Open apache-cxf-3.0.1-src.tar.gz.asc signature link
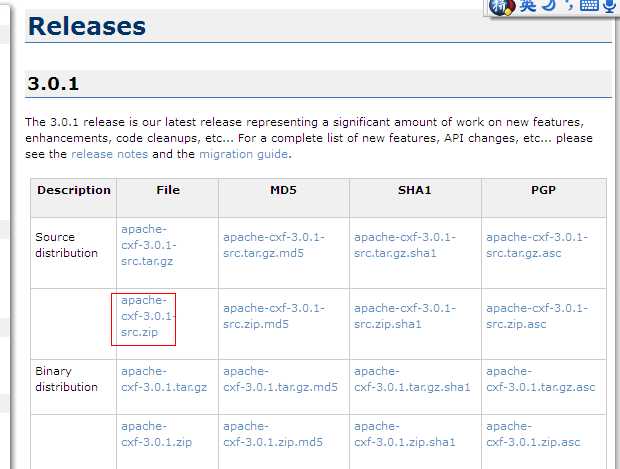 [x=537, y=245]
